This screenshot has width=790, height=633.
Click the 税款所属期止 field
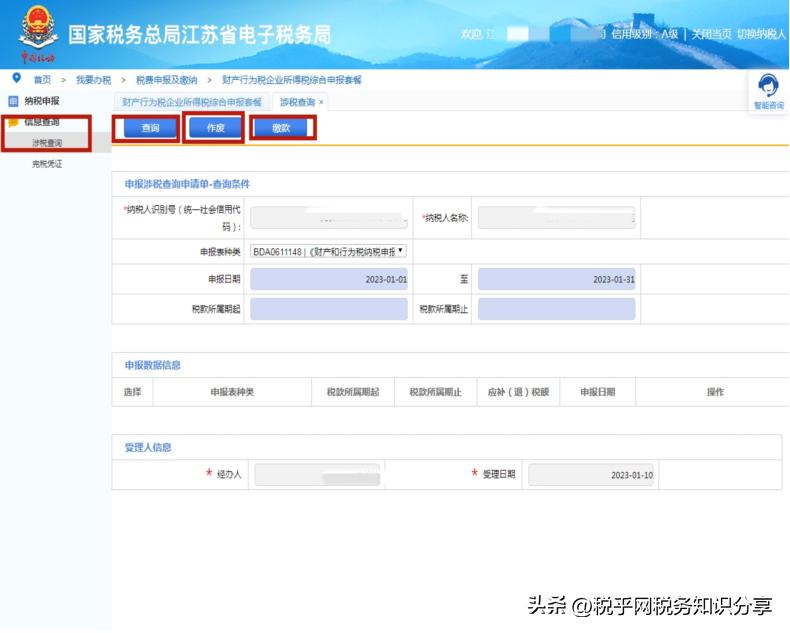coord(556,309)
